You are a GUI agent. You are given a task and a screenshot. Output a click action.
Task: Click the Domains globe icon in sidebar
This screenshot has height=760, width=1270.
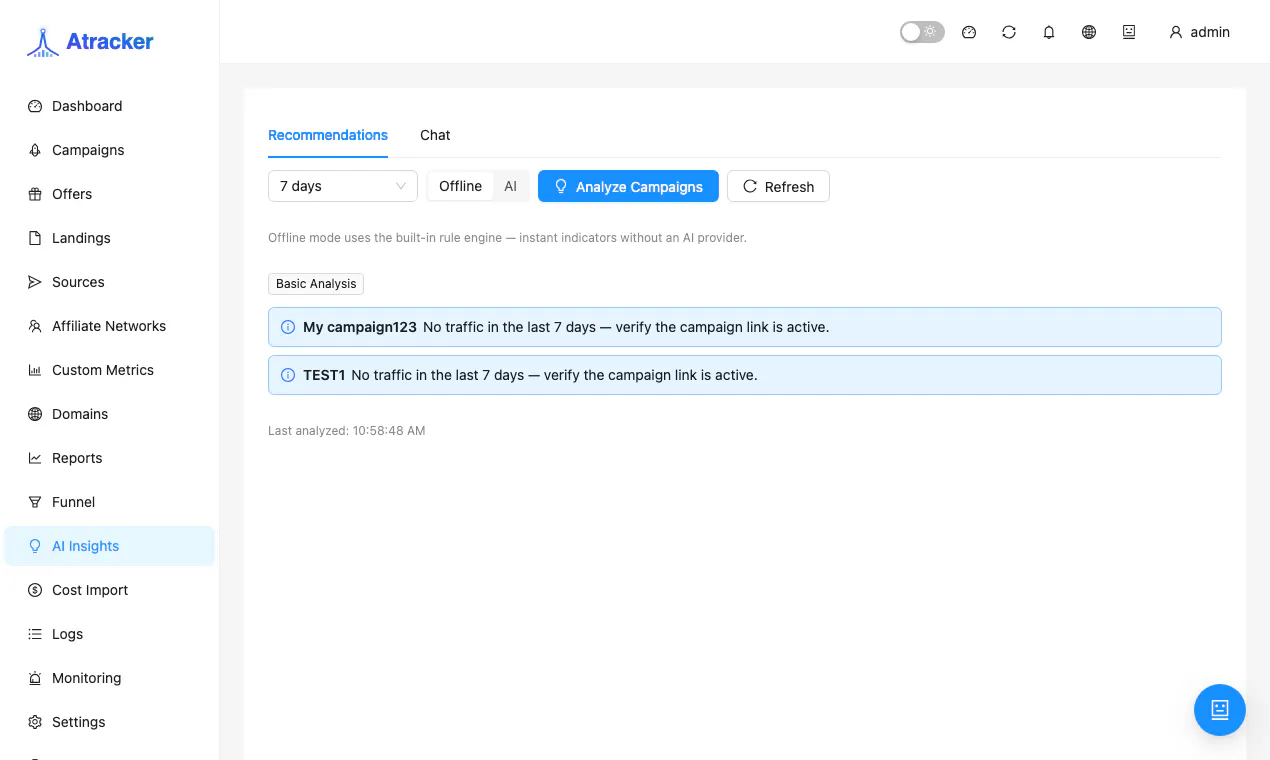(x=35, y=414)
